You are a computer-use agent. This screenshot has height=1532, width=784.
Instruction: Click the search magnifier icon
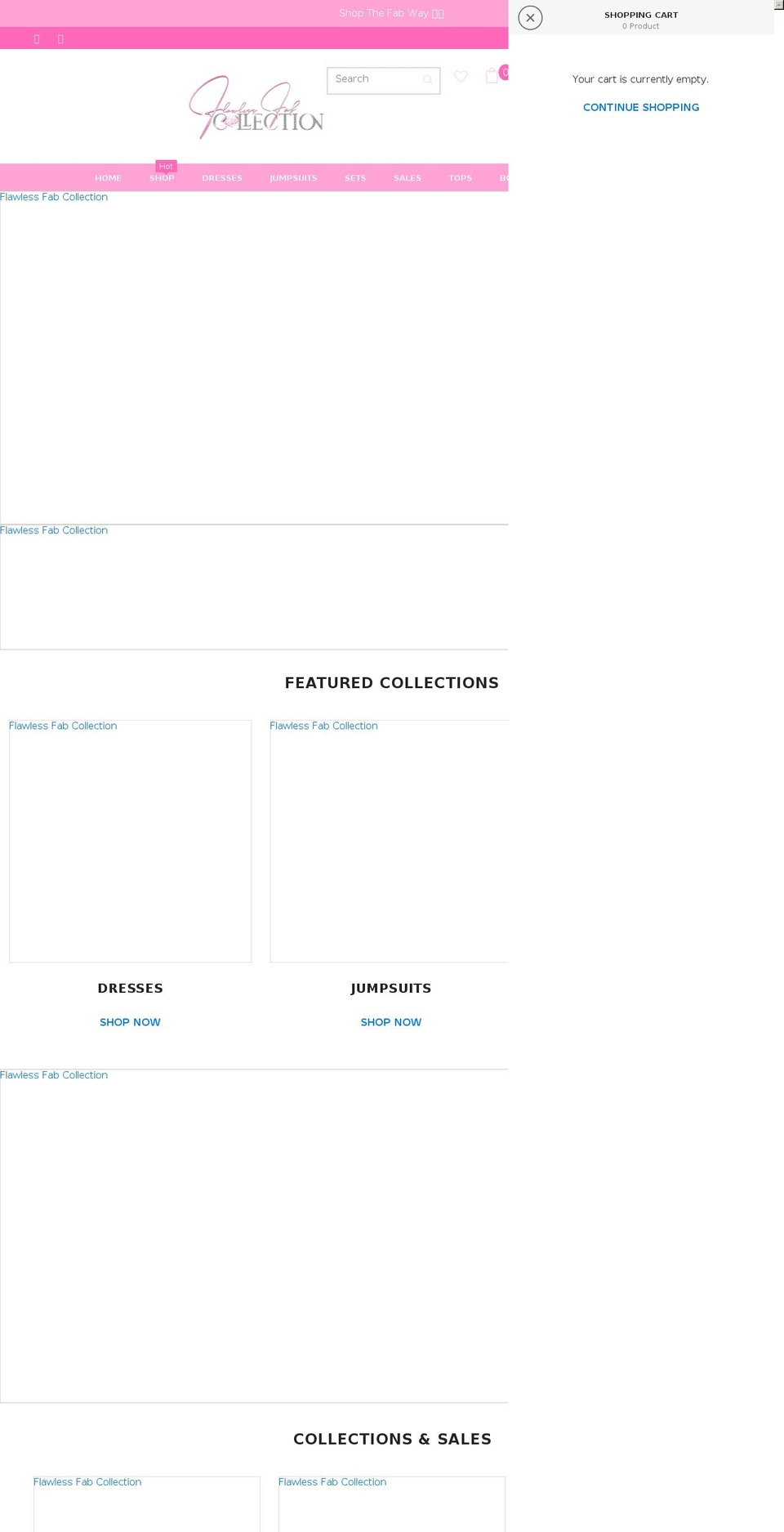[428, 80]
